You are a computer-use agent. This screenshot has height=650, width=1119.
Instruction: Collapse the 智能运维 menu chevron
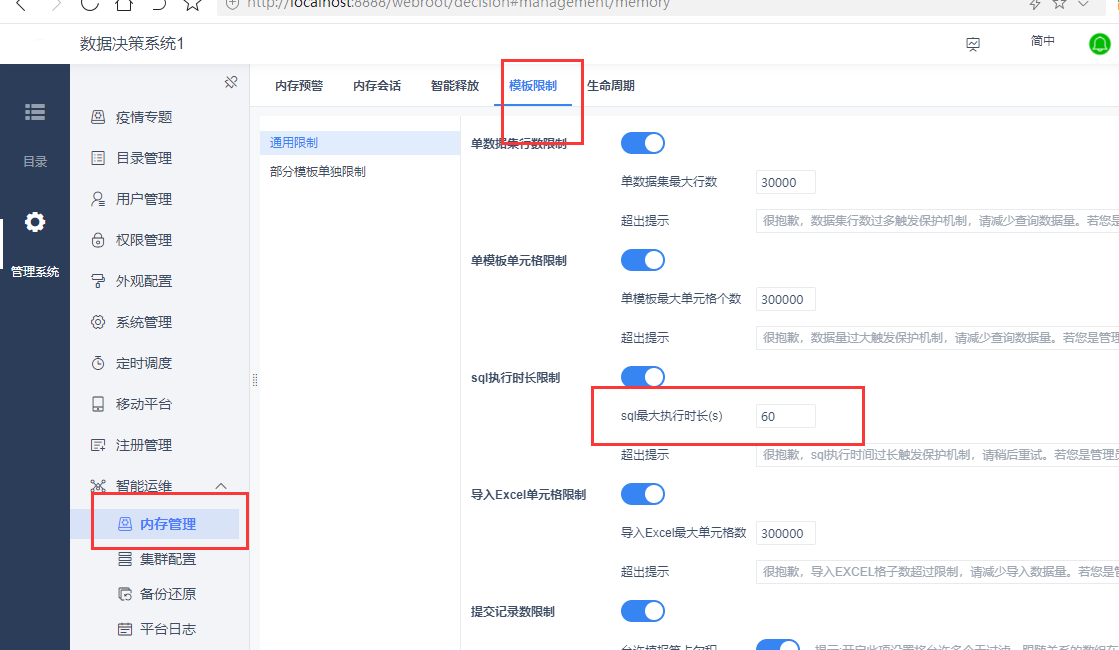[221, 486]
